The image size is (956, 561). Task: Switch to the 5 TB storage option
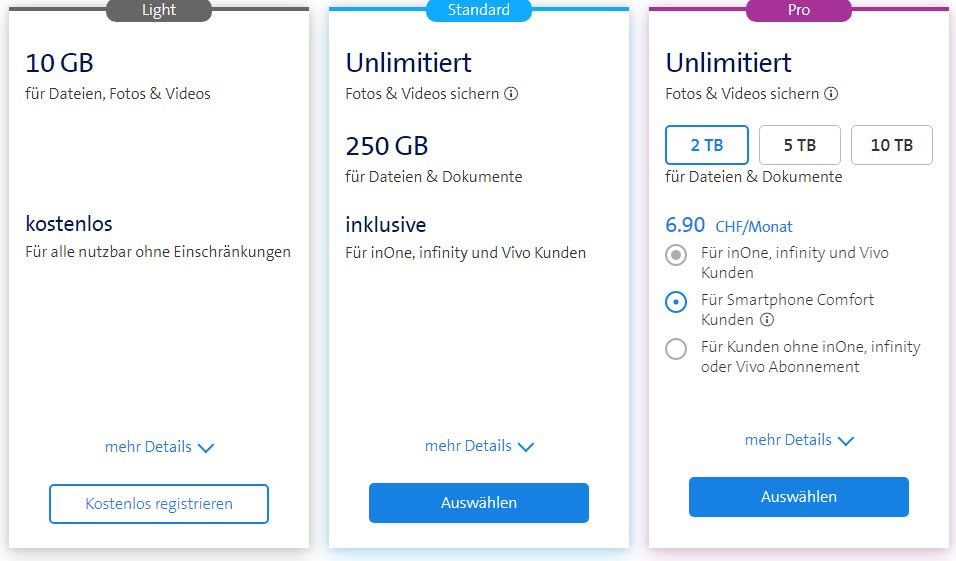coord(799,145)
